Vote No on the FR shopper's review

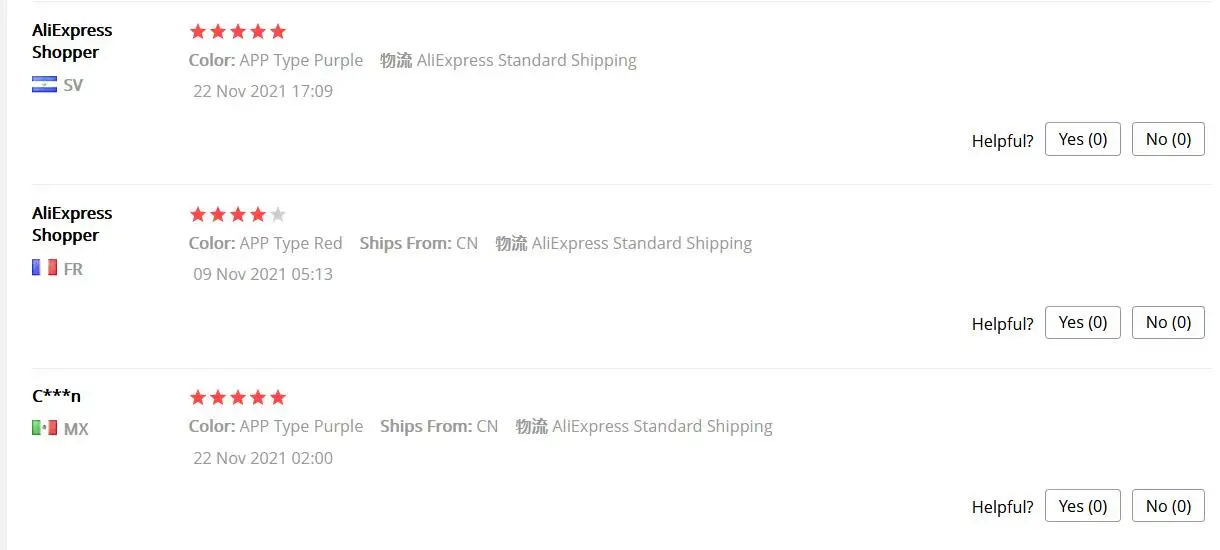pyautogui.click(x=1168, y=322)
